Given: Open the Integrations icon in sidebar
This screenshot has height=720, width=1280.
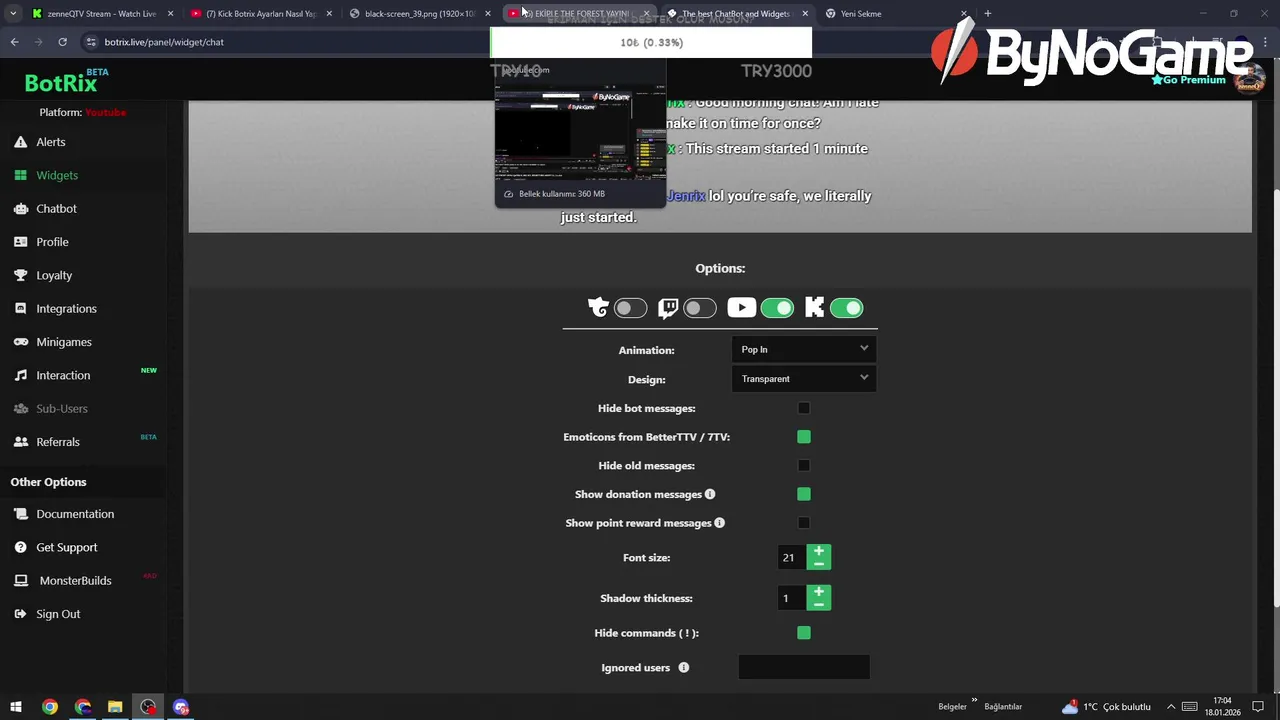Looking at the screenshot, I should pyautogui.click(x=20, y=308).
